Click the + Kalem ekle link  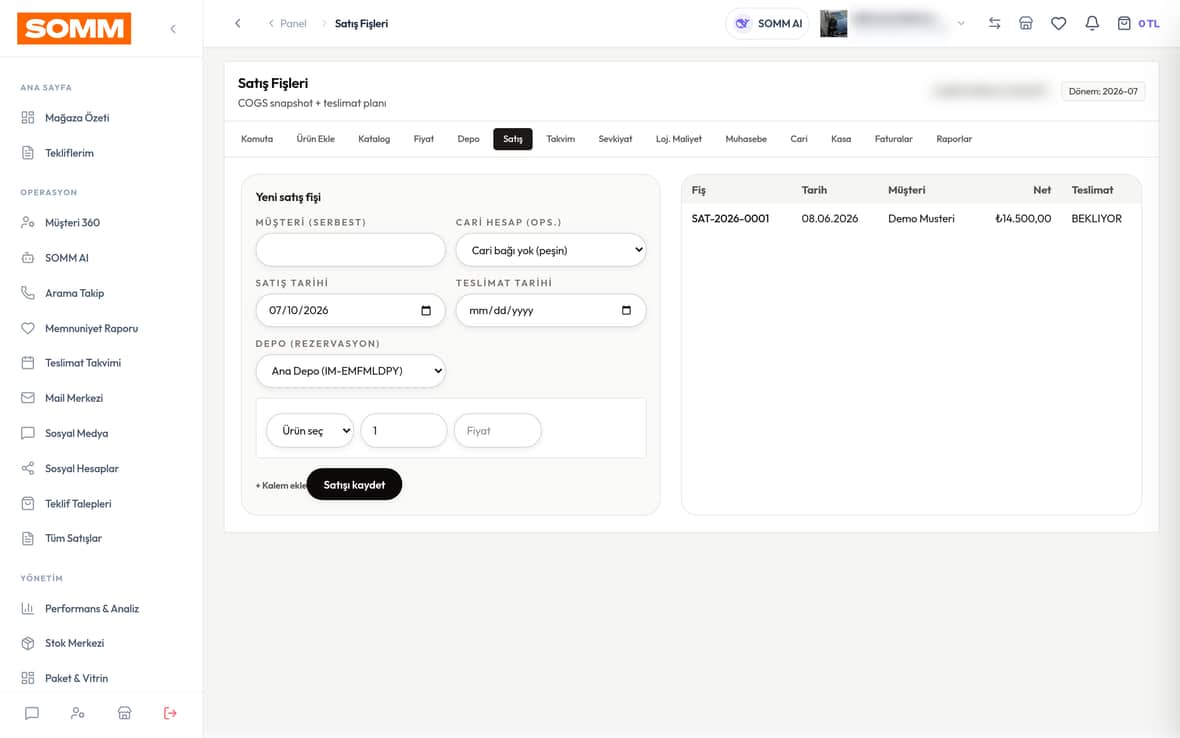coord(281,485)
